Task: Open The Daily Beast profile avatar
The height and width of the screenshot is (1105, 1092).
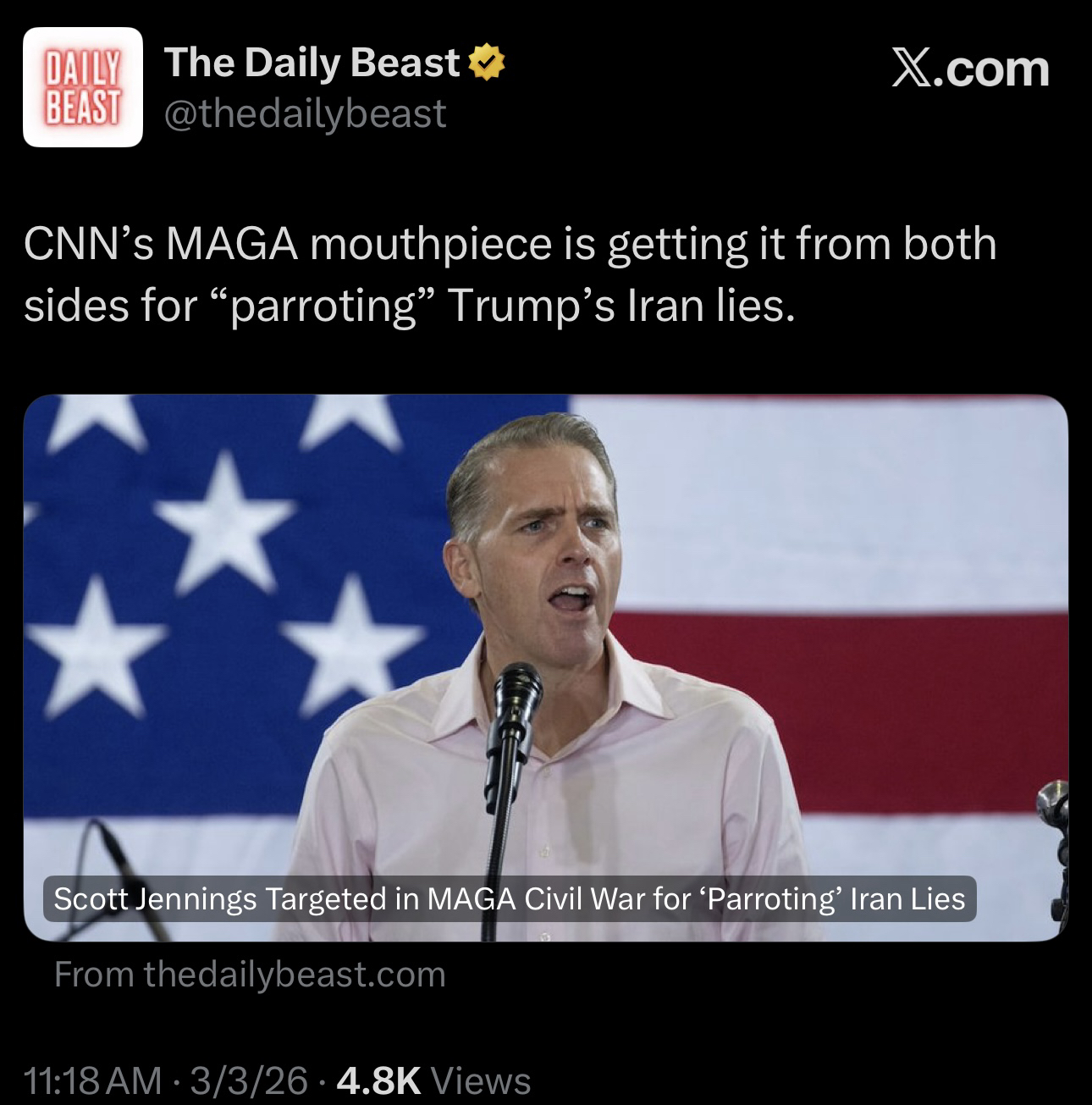Action: pyautogui.click(x=82, y=87)
